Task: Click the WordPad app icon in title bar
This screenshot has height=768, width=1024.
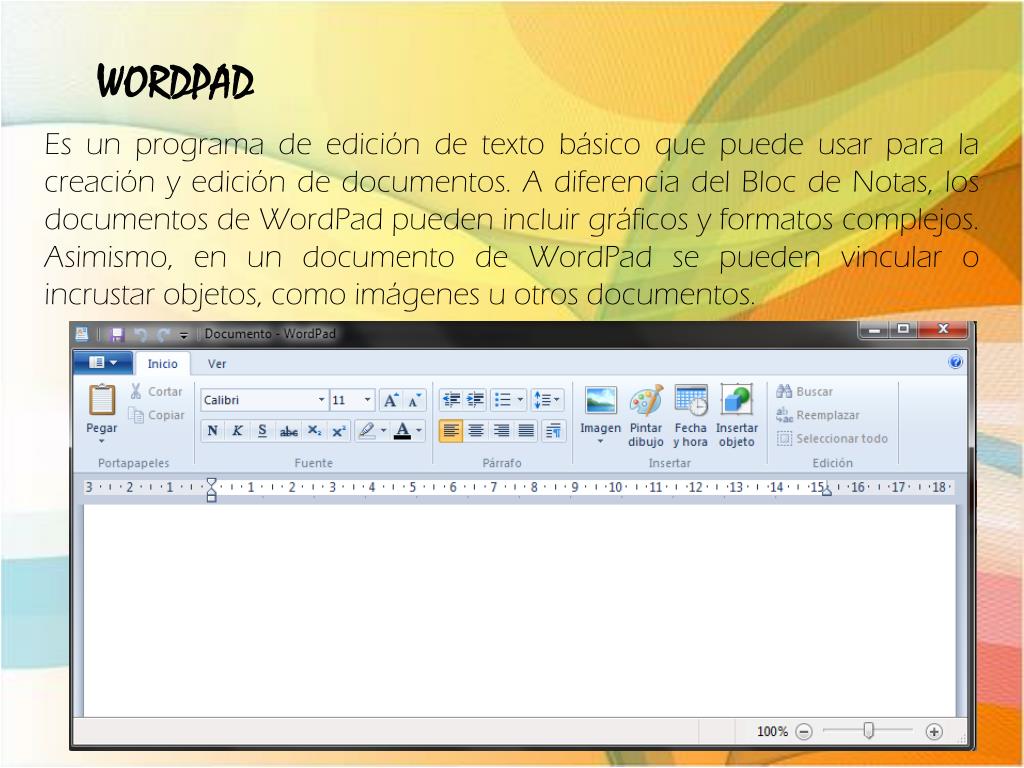Action: coord(82,334)
